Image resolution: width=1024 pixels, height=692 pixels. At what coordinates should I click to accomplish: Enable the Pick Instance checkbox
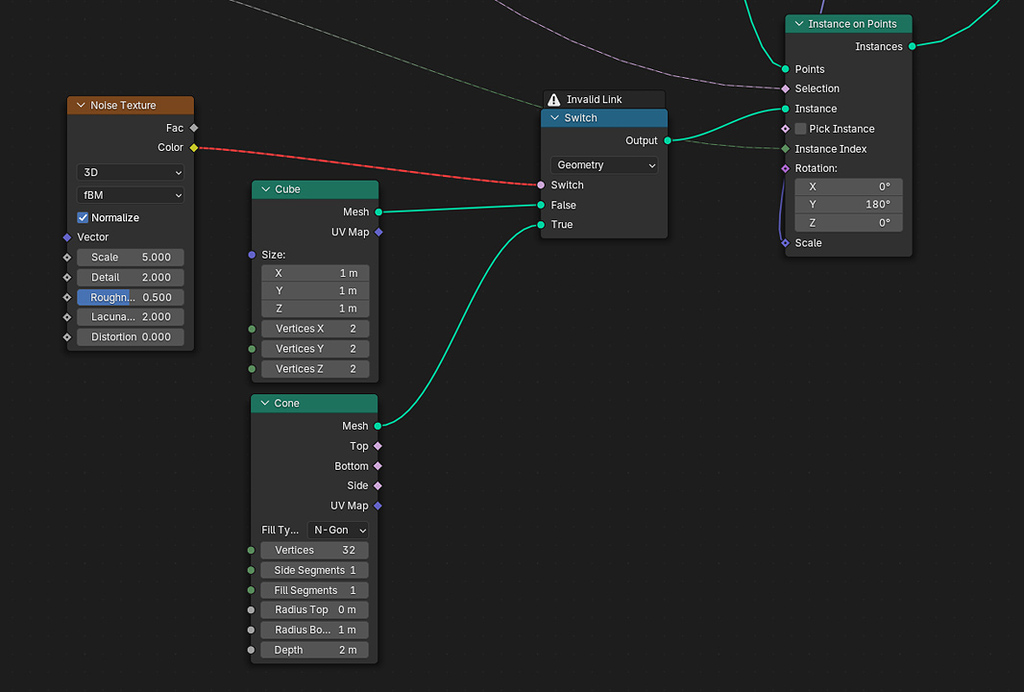point(801,129)
